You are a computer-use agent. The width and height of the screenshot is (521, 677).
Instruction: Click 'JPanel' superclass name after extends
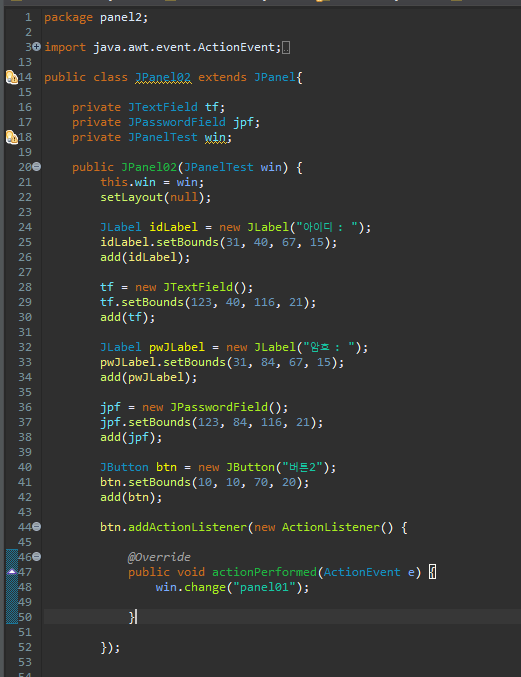coord(275,77)
